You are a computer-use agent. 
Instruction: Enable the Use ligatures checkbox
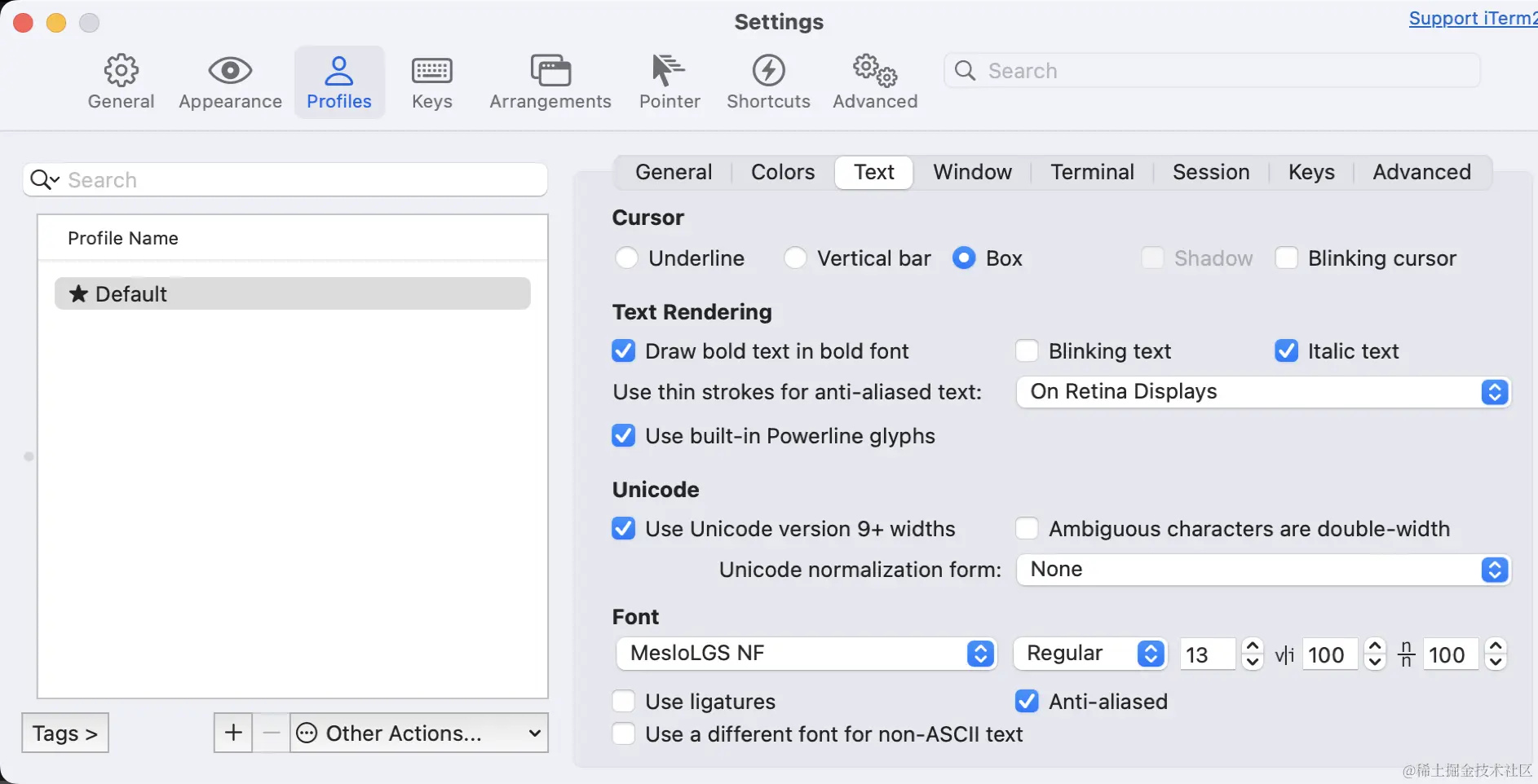point(624,702)
